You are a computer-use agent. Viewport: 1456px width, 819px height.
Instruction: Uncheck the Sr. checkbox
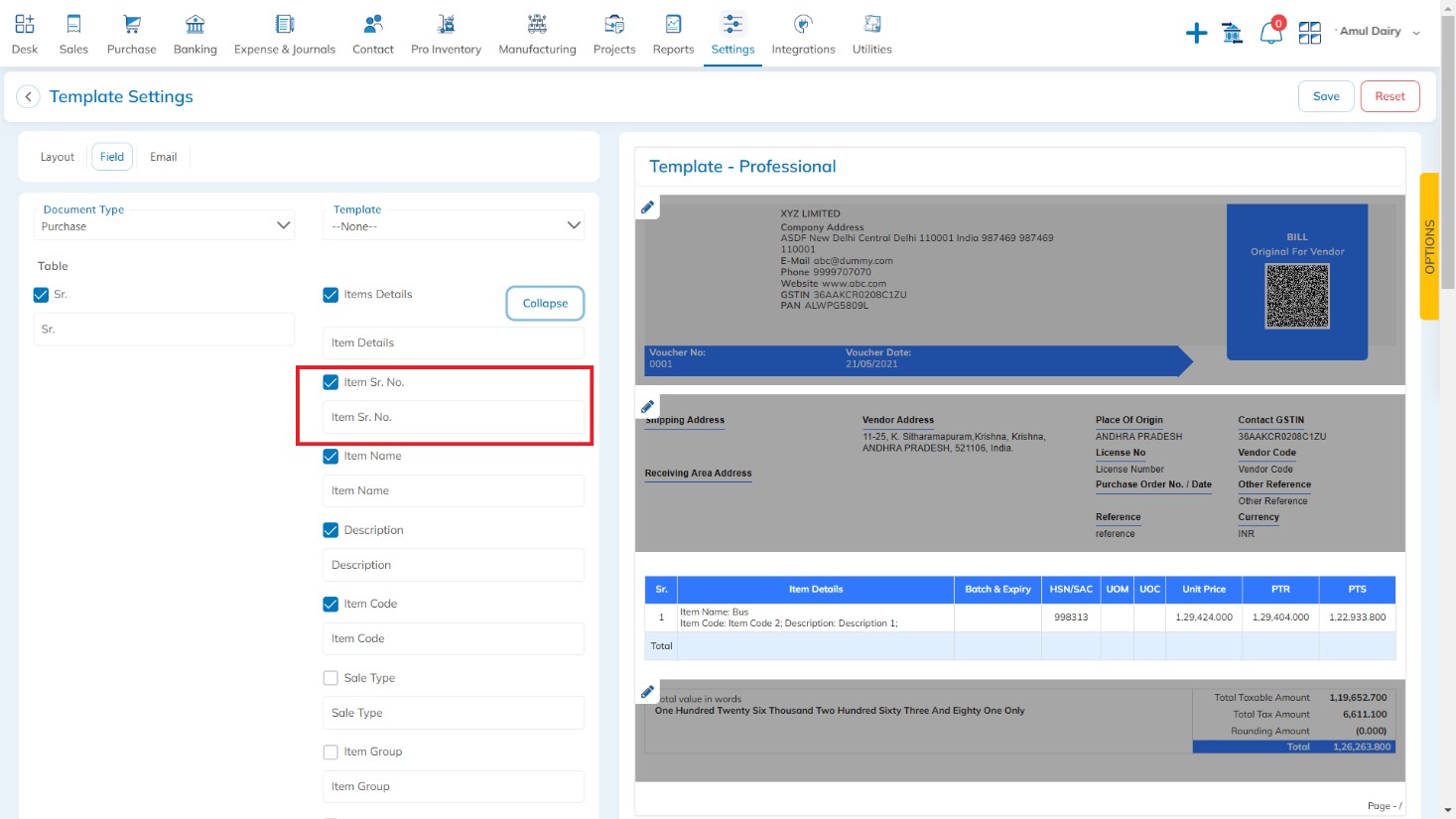tap(41, 295)
